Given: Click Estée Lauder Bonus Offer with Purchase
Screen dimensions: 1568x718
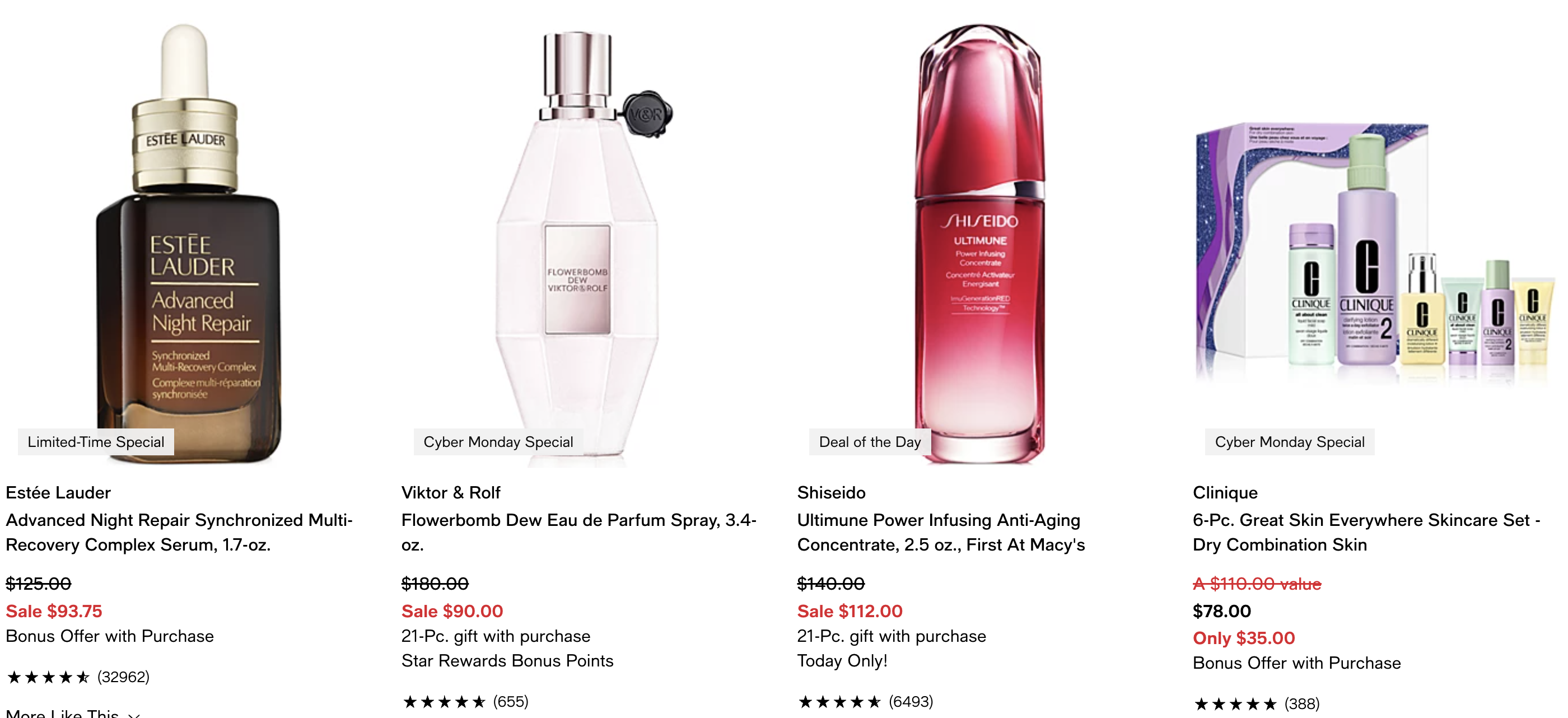Looking at the screenshot, I should 110,636.
